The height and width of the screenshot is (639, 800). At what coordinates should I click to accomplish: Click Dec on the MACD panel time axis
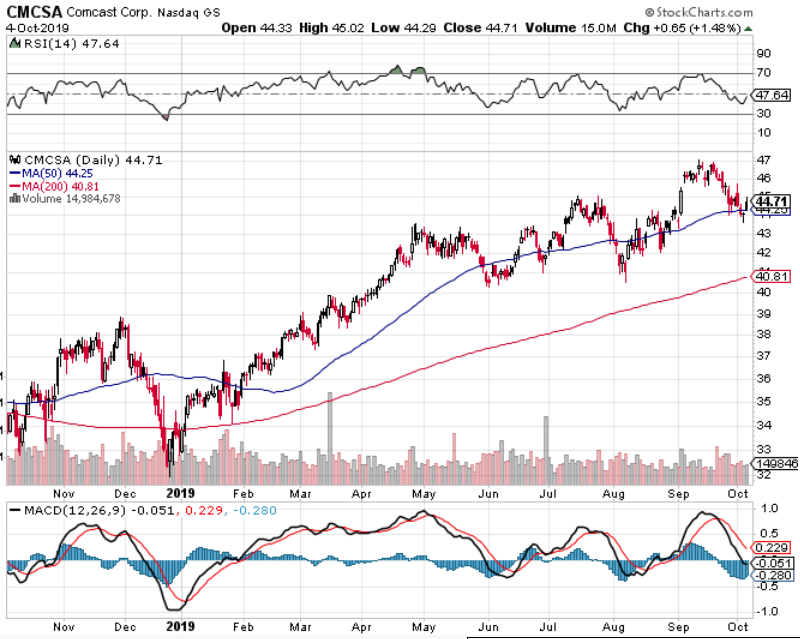126,626
